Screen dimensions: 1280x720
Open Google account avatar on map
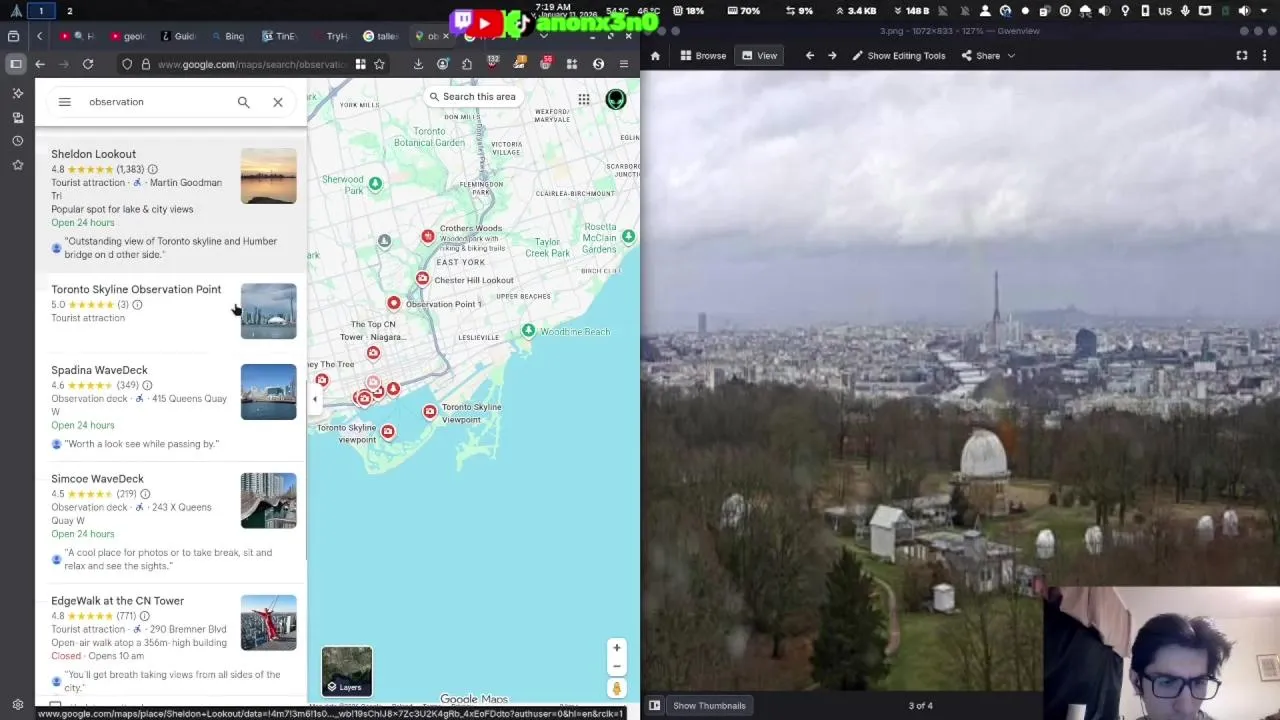[615, 99]
